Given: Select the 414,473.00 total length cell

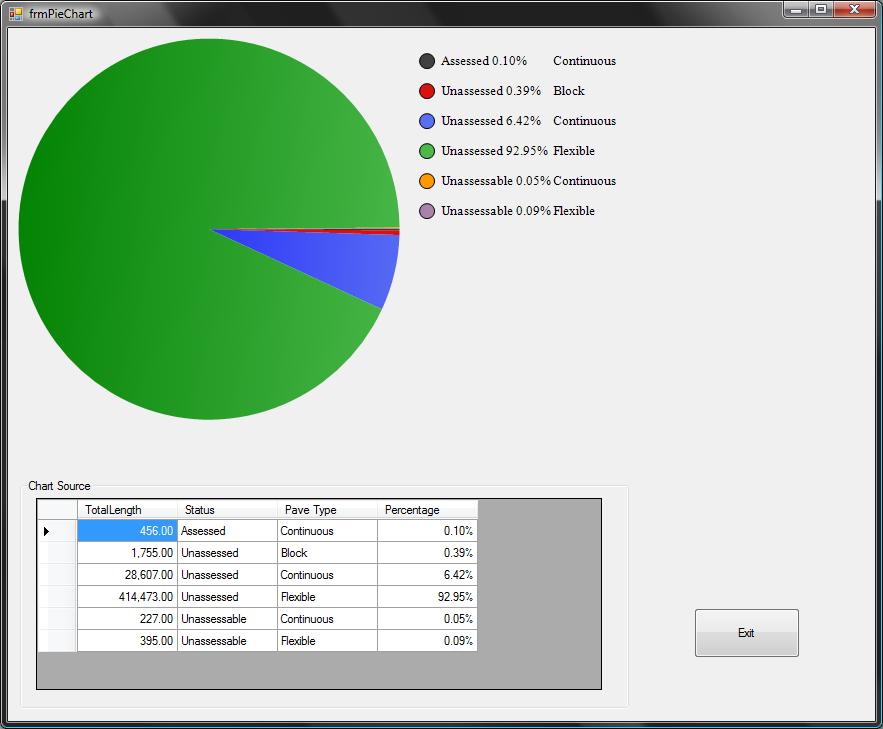Looking at the screenshot, I should tap(127, 597).
